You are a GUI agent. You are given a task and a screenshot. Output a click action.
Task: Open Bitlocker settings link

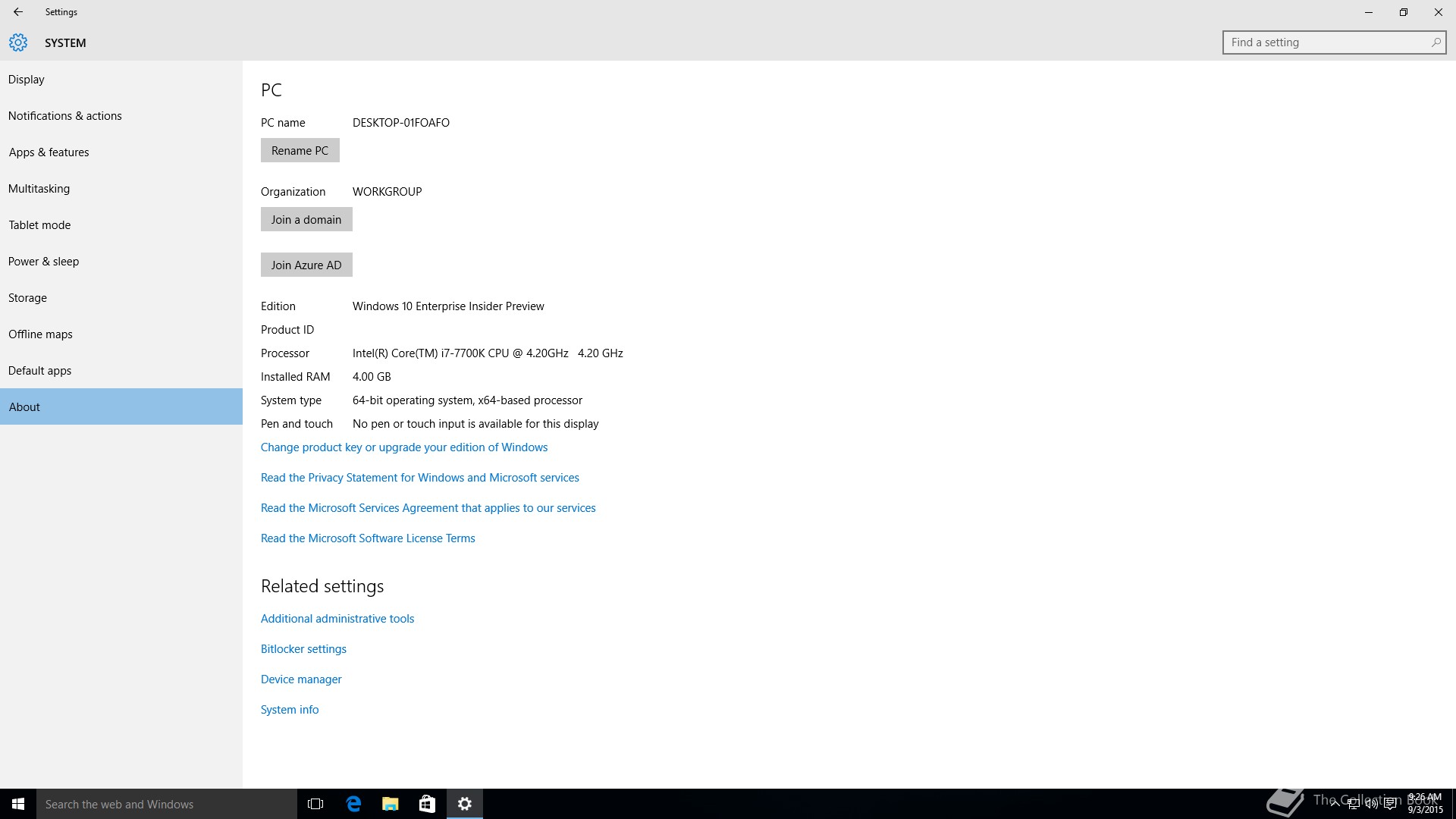[x=303, y=649]
